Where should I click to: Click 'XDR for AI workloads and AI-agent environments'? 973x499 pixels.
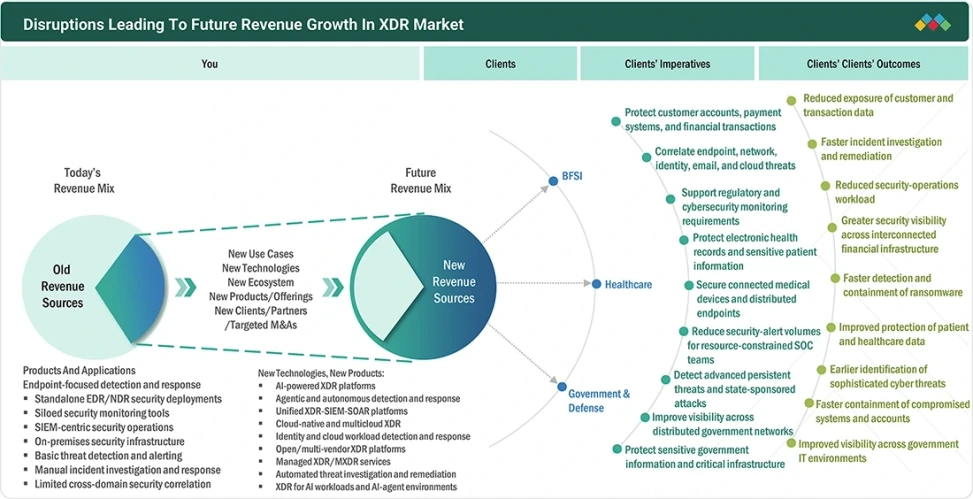366,487
